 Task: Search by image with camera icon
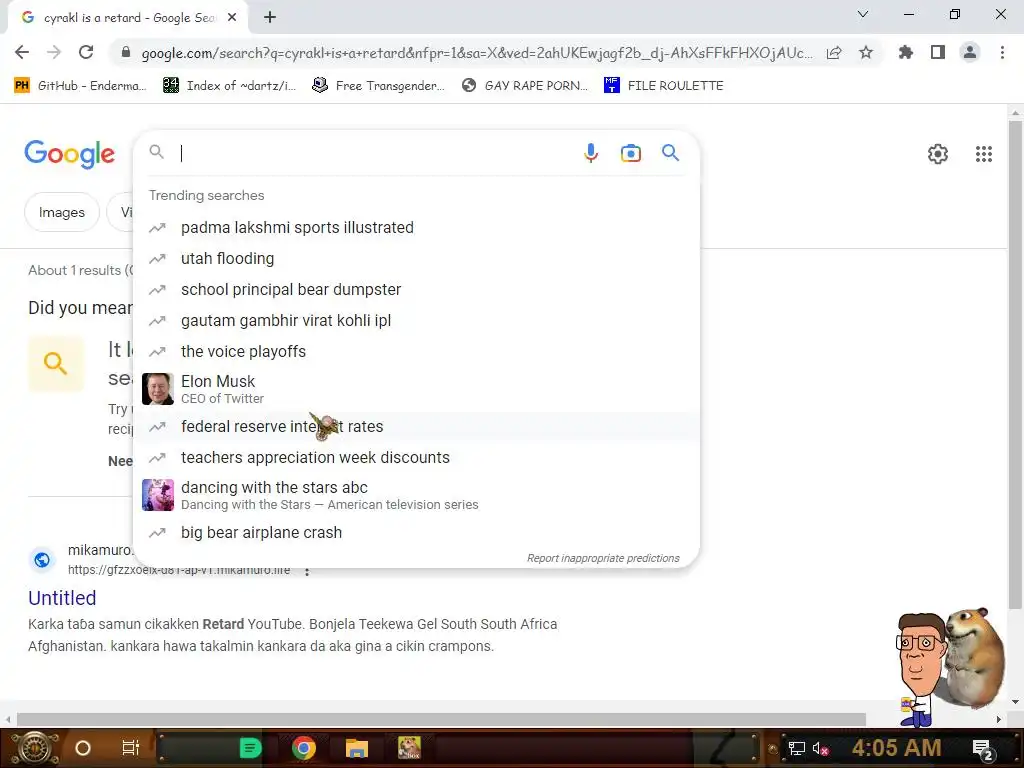631,153
